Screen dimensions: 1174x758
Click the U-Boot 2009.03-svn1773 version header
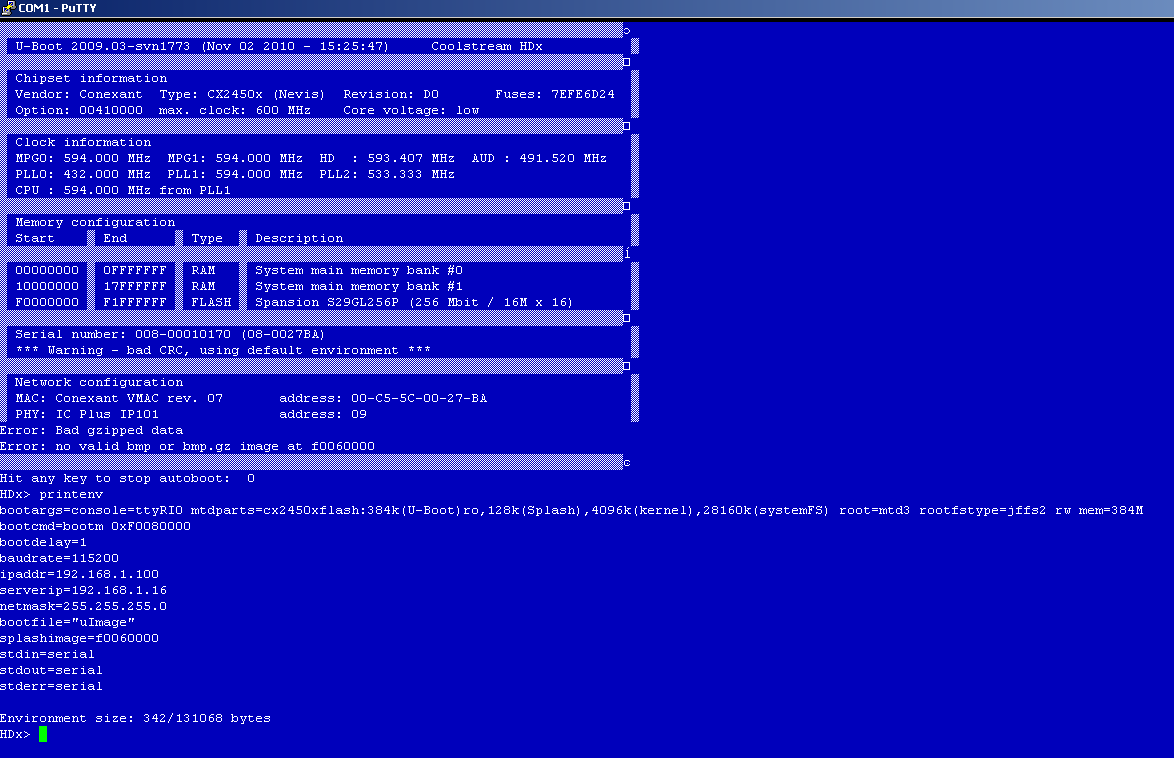202,46
